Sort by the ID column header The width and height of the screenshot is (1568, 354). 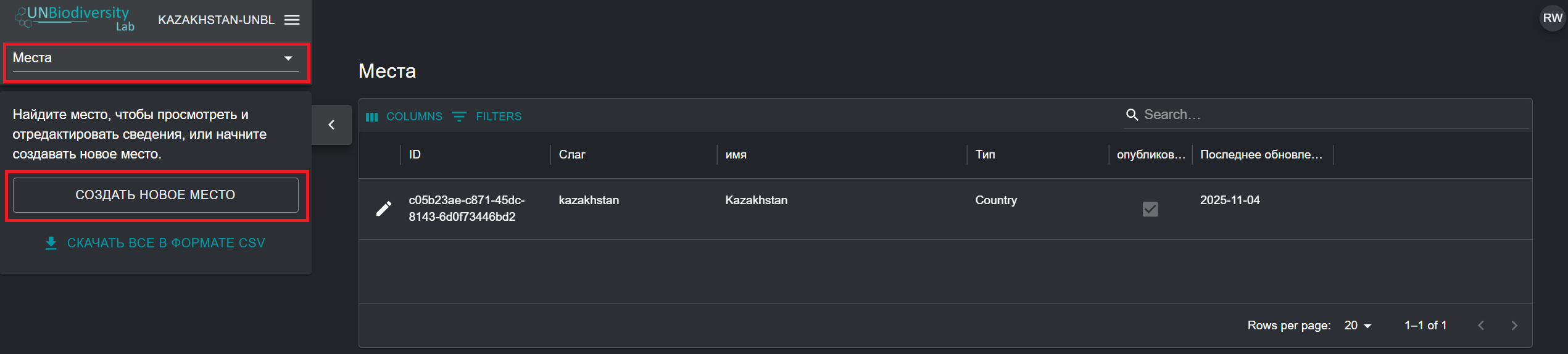(415, 155)
